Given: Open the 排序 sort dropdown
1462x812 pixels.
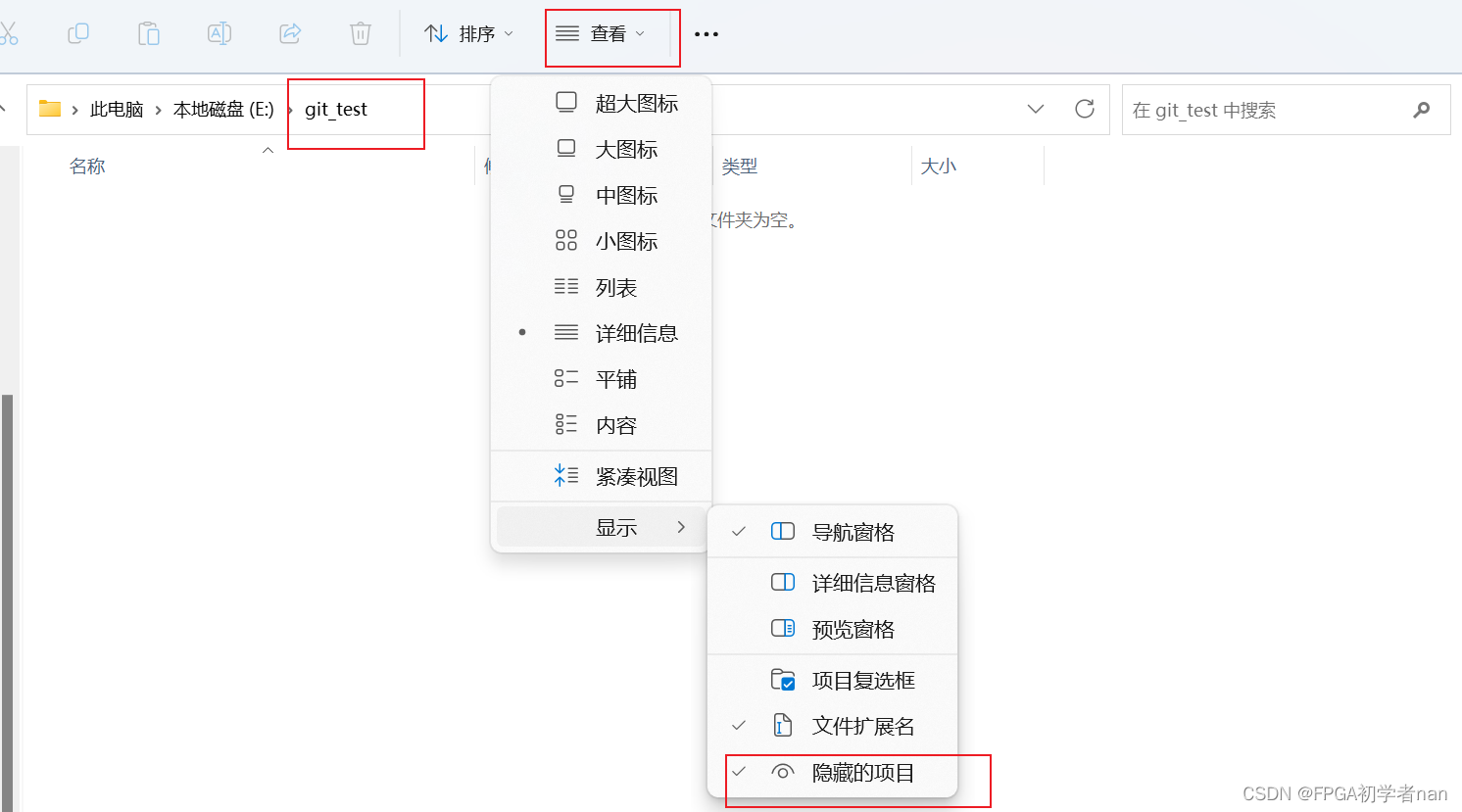Looking at the screenshot, I should [x=468, y=34].
